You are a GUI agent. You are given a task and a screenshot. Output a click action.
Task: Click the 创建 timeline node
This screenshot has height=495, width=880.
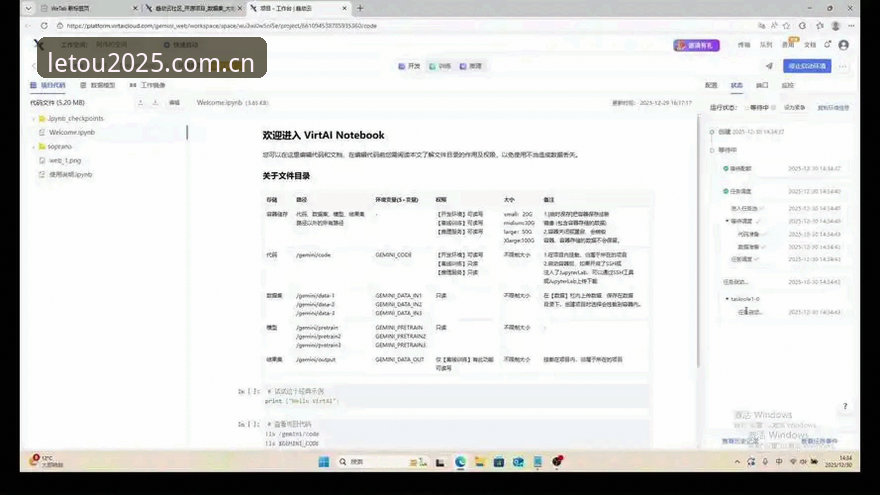(712, 132)
